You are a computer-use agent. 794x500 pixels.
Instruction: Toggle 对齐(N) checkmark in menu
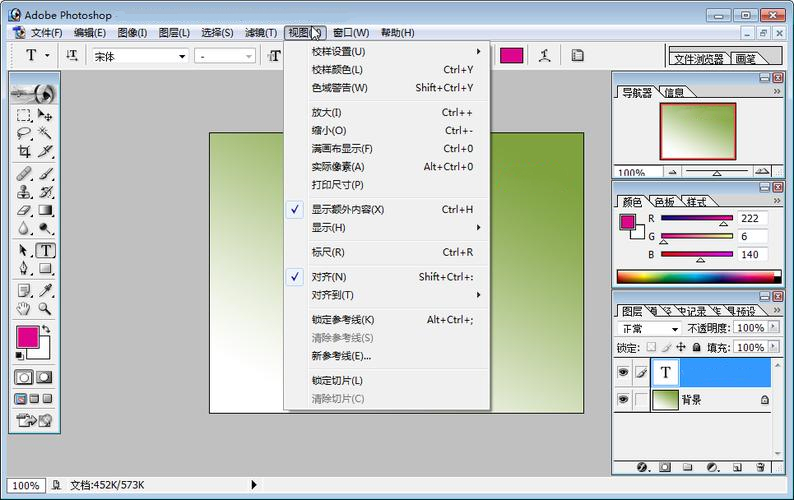pos(295,277)
